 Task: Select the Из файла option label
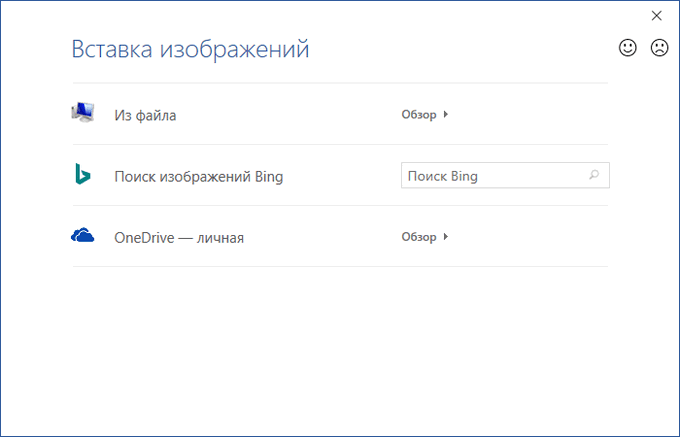pos(145,115)
